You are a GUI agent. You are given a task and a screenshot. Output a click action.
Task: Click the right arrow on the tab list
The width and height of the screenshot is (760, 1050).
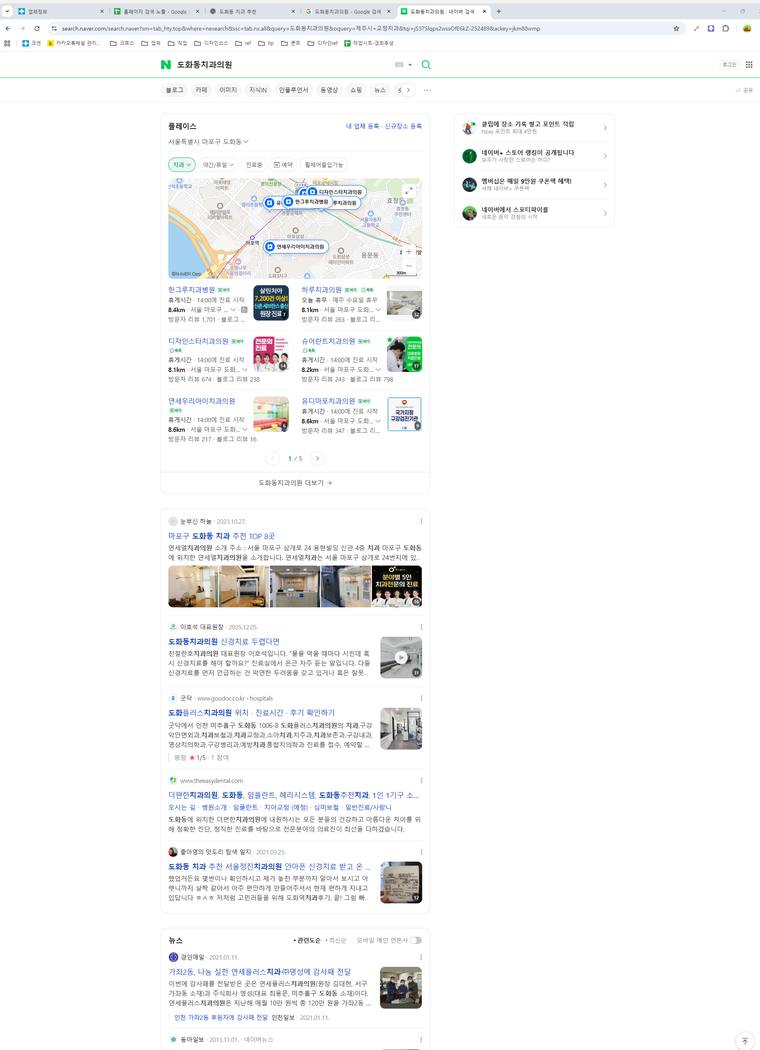[408, 90]
